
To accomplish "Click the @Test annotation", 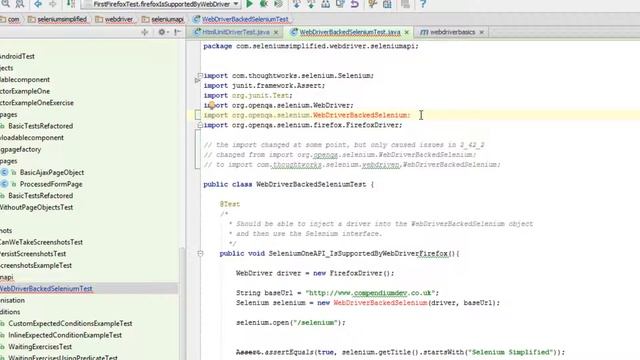I will 230,204.
